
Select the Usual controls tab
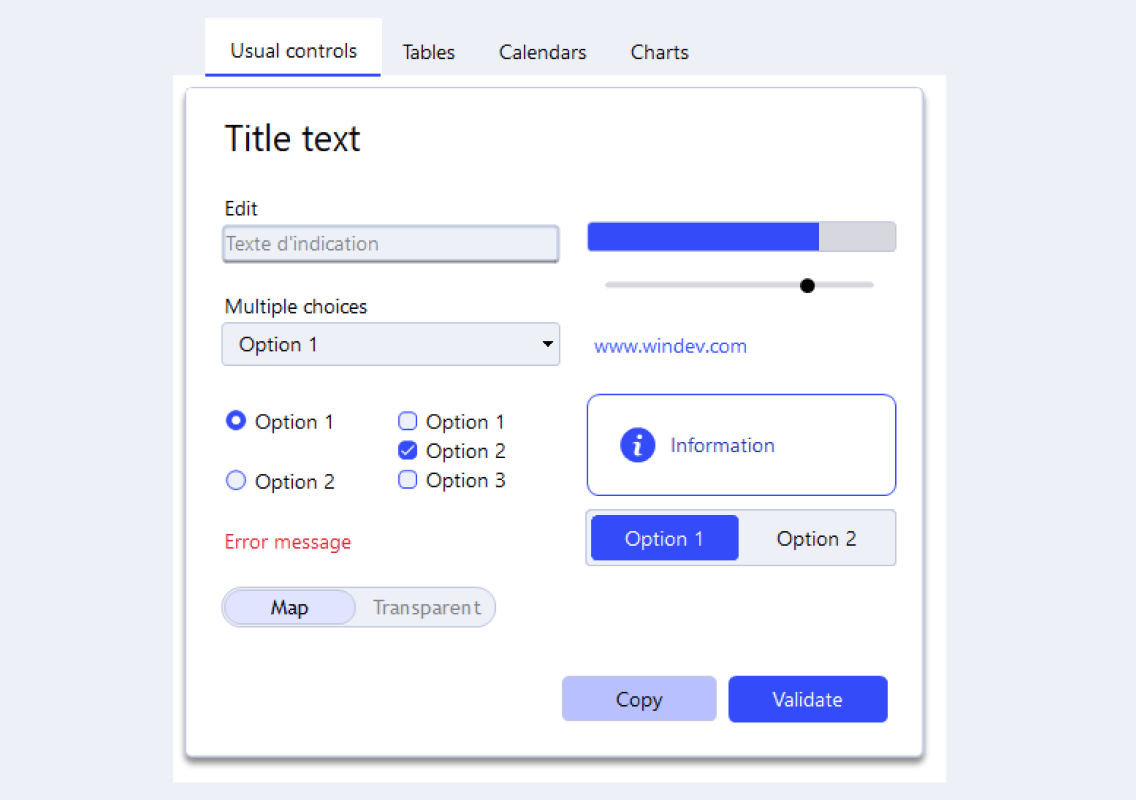pyautogui.click(x=293, y=51)
